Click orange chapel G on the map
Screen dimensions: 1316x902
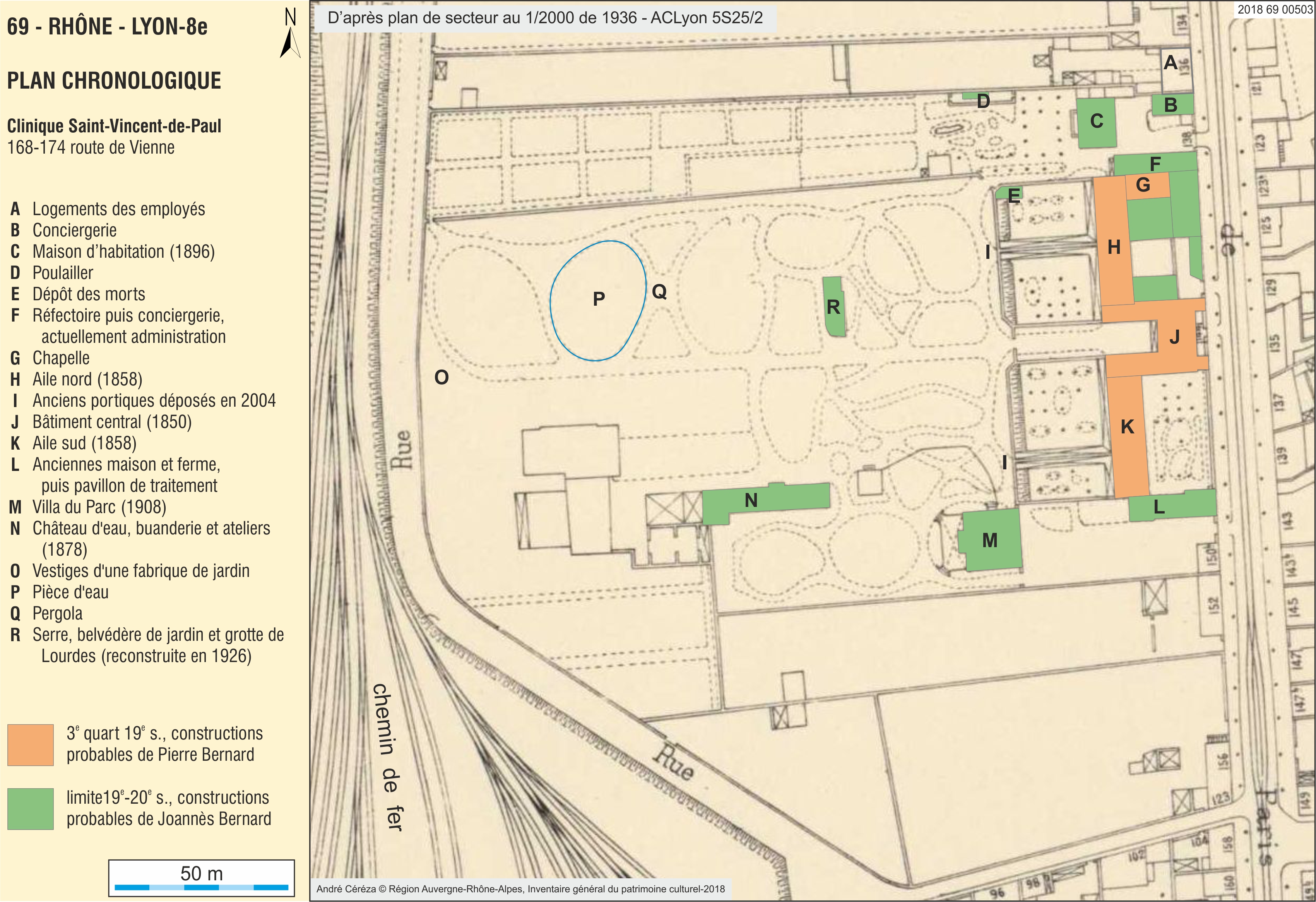[1147, 185]
